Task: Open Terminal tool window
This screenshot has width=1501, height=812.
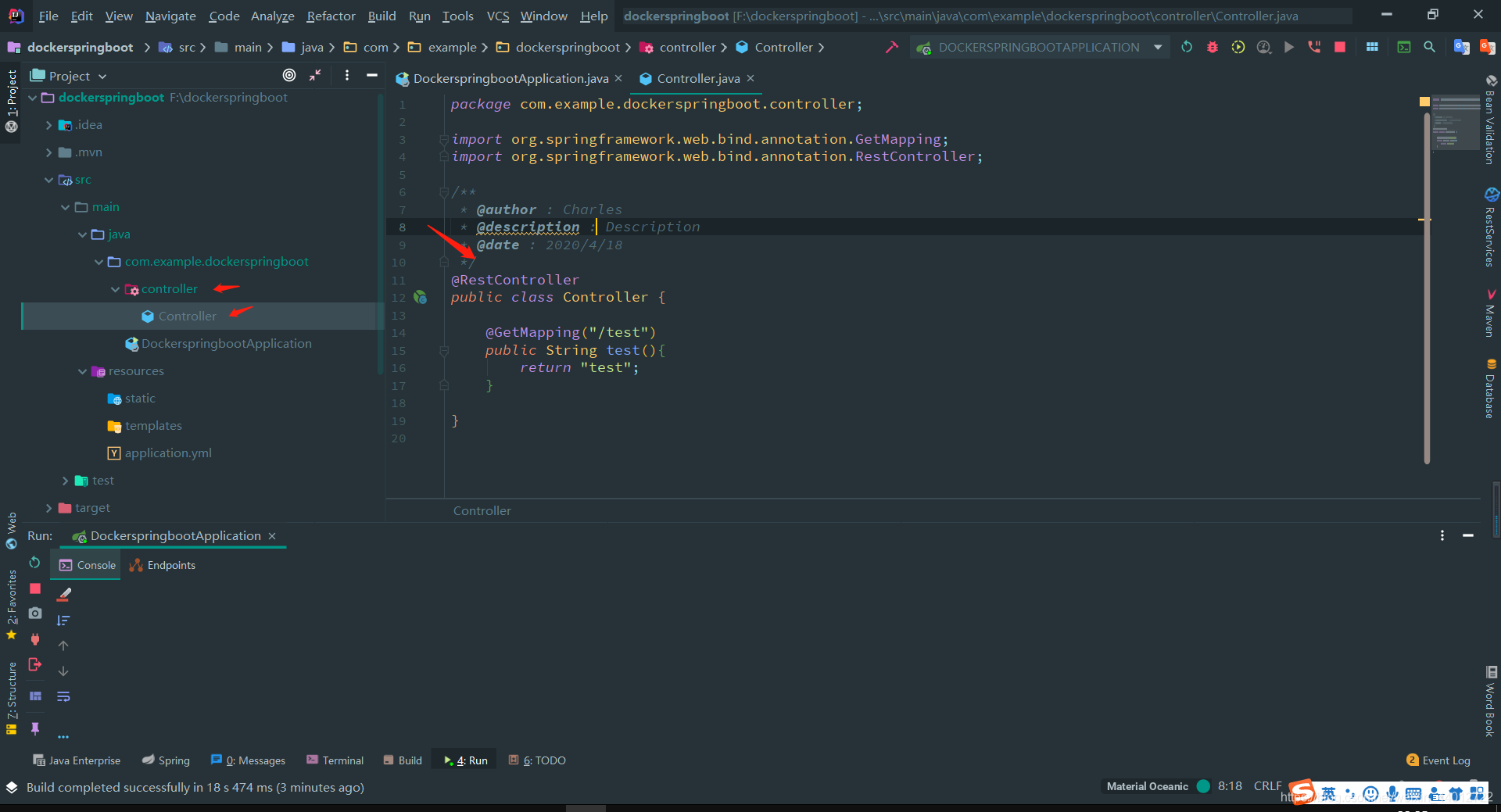Action: 335,760
